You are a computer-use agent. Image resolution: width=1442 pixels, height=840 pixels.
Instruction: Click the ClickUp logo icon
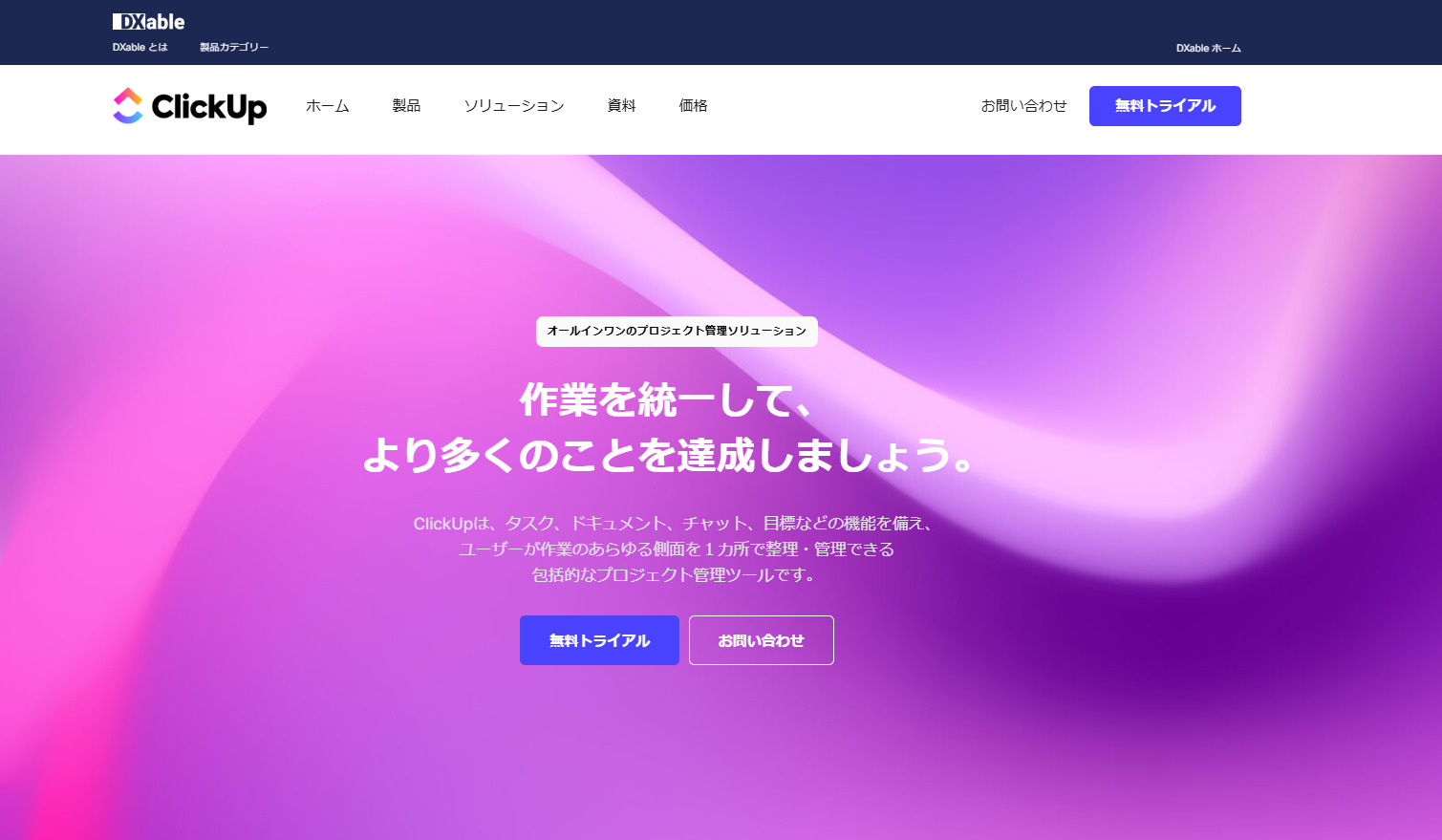pyautogui.click(x=128, y=106)
